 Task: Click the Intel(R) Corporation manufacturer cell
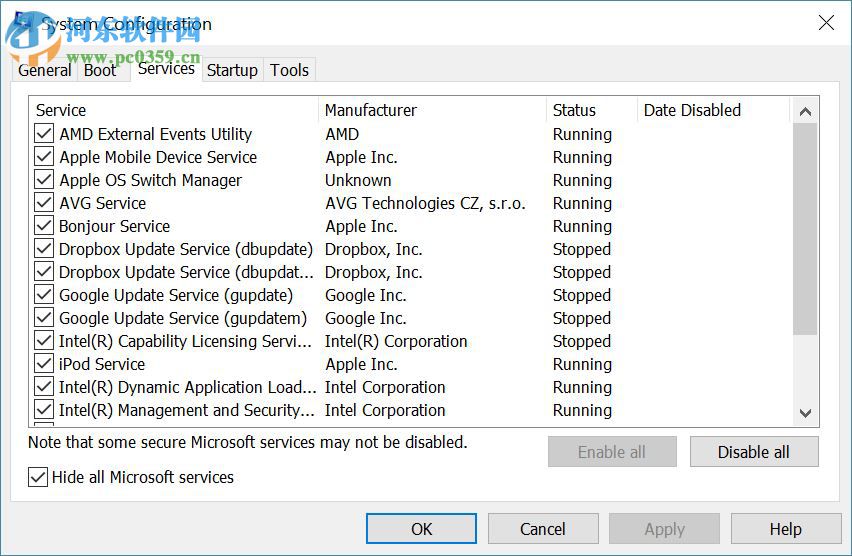[x=396, y=341]
